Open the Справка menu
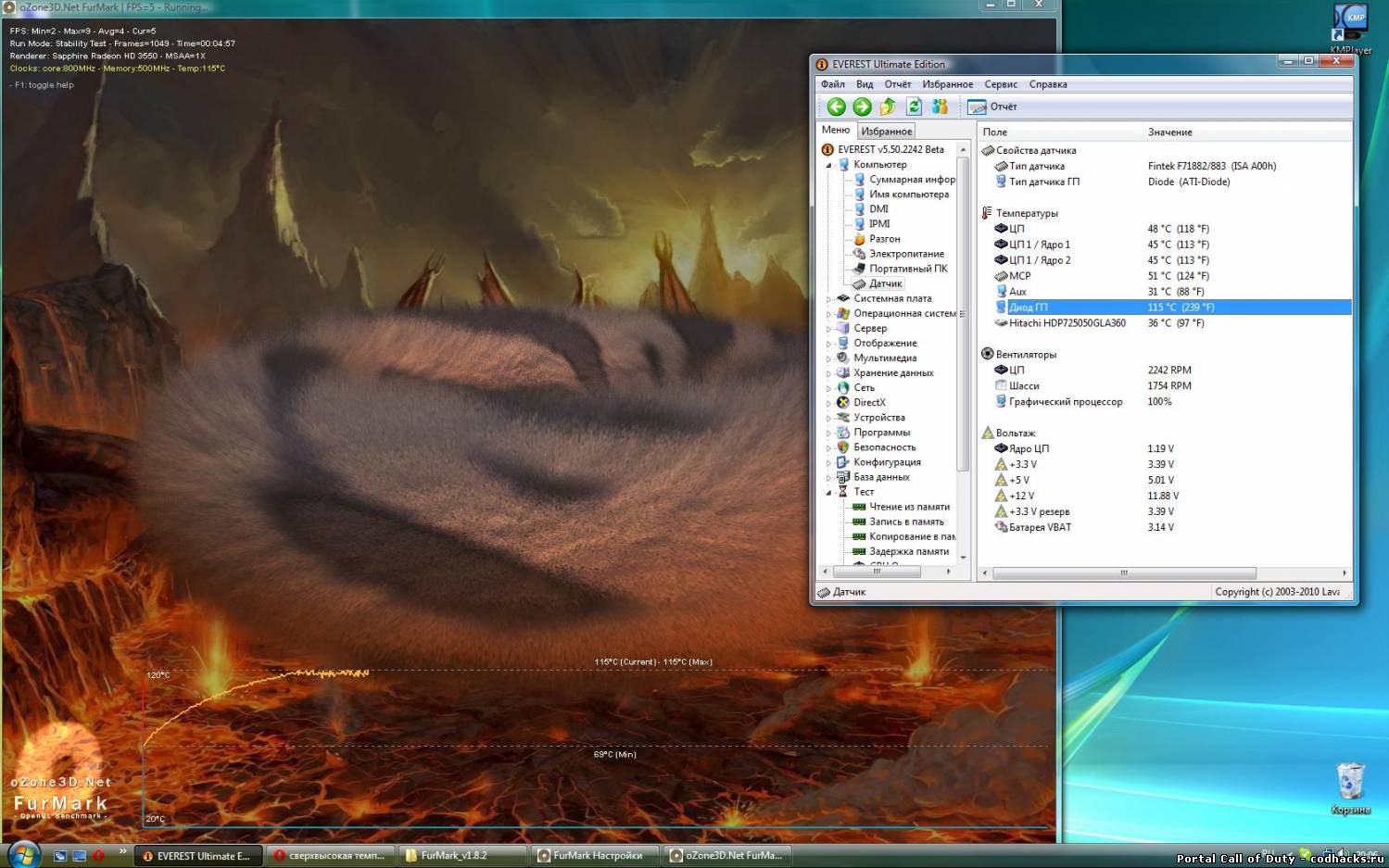1389x868 pixels. (x=1048, y=84)
